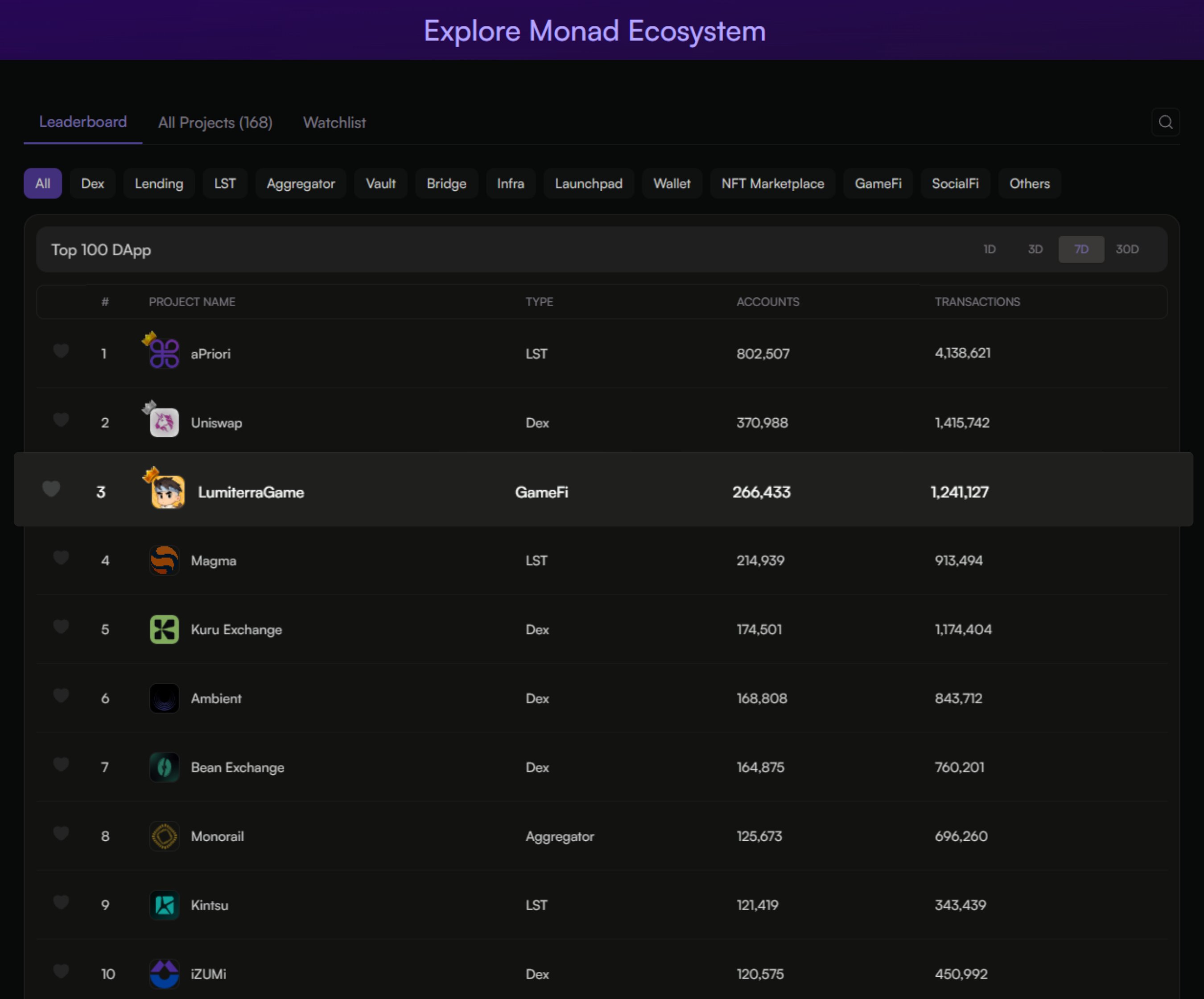This screenshot has width=1204, height=999.
Task: Open the Magma project name
Action: (213, 560)
